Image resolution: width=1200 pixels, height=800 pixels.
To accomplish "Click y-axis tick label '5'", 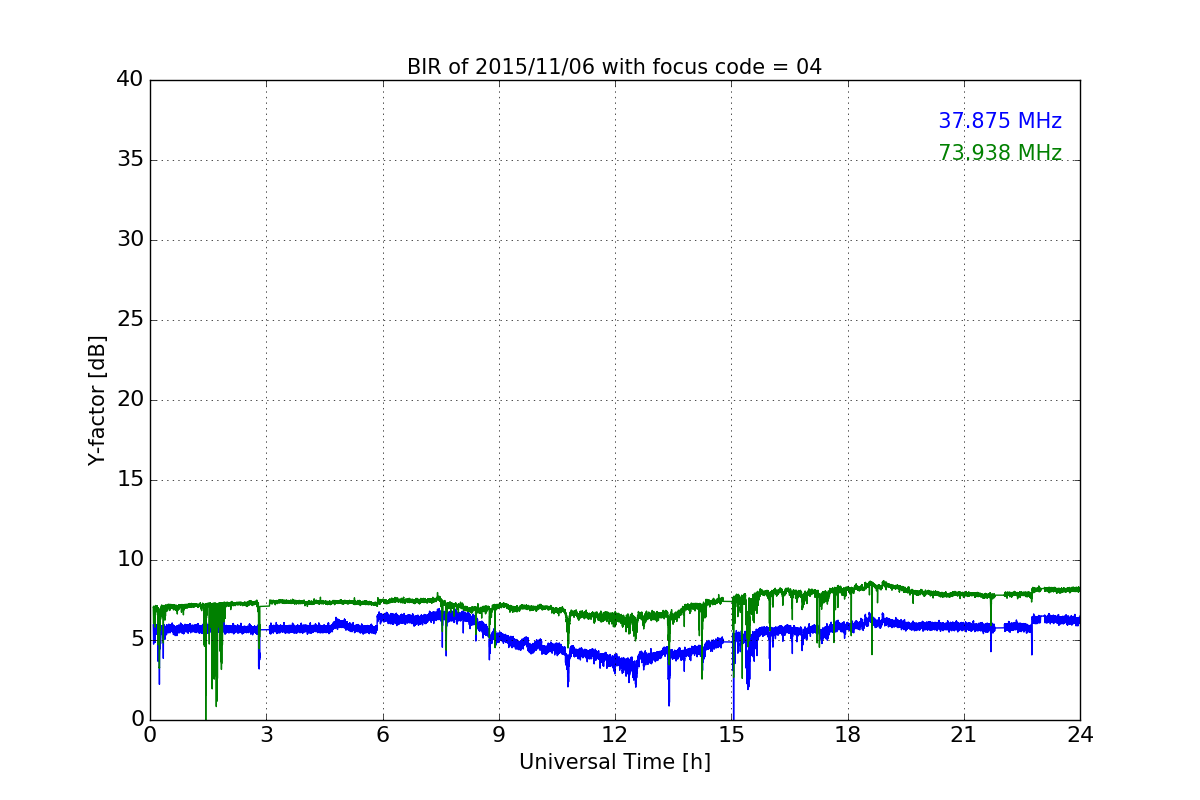I will click(137, 640).
